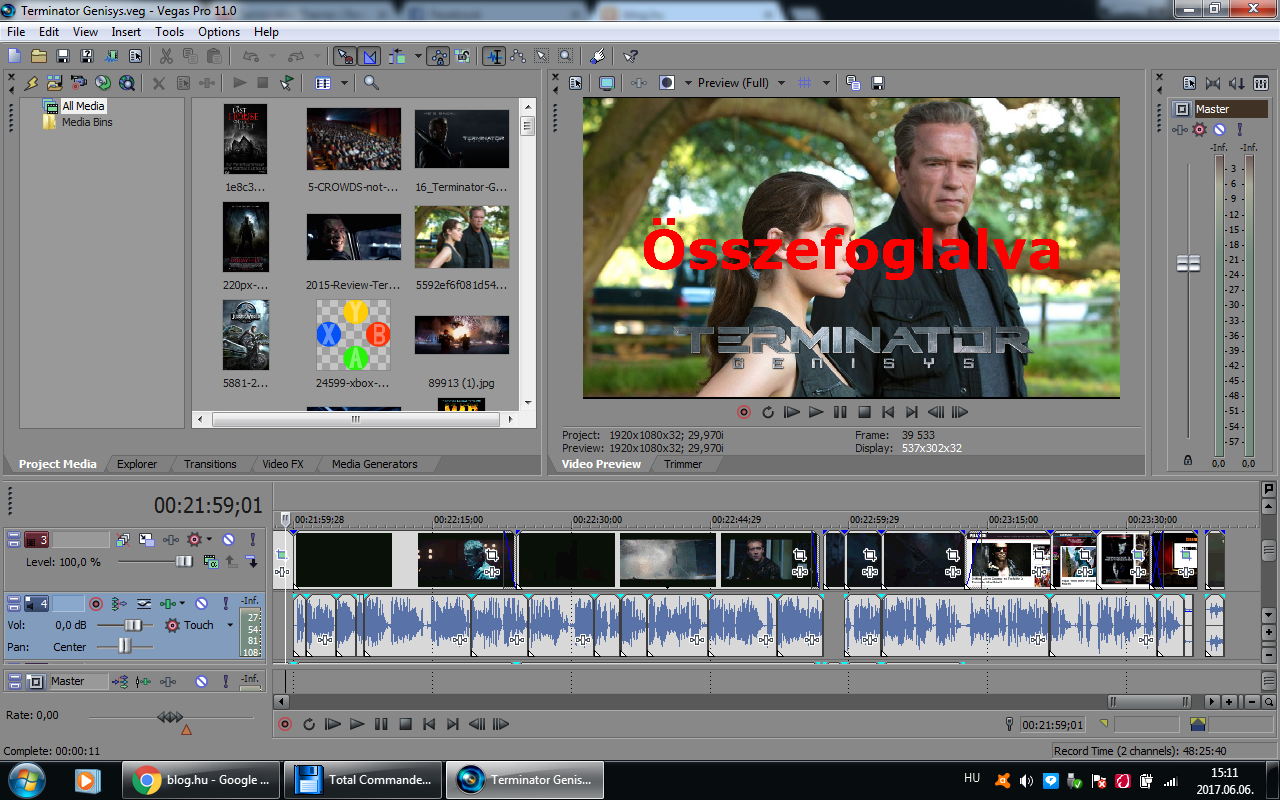1280x800 pixels.
Task: Select the 24599-xbox media thumbnail
Action: click(353, 335)
